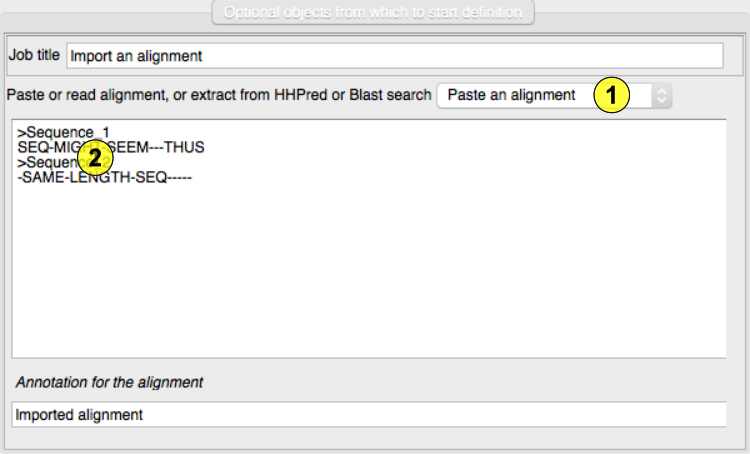Click the dropdown's up-down arrow icon
This screenshot has height=454, width=750.
(660, 95)
